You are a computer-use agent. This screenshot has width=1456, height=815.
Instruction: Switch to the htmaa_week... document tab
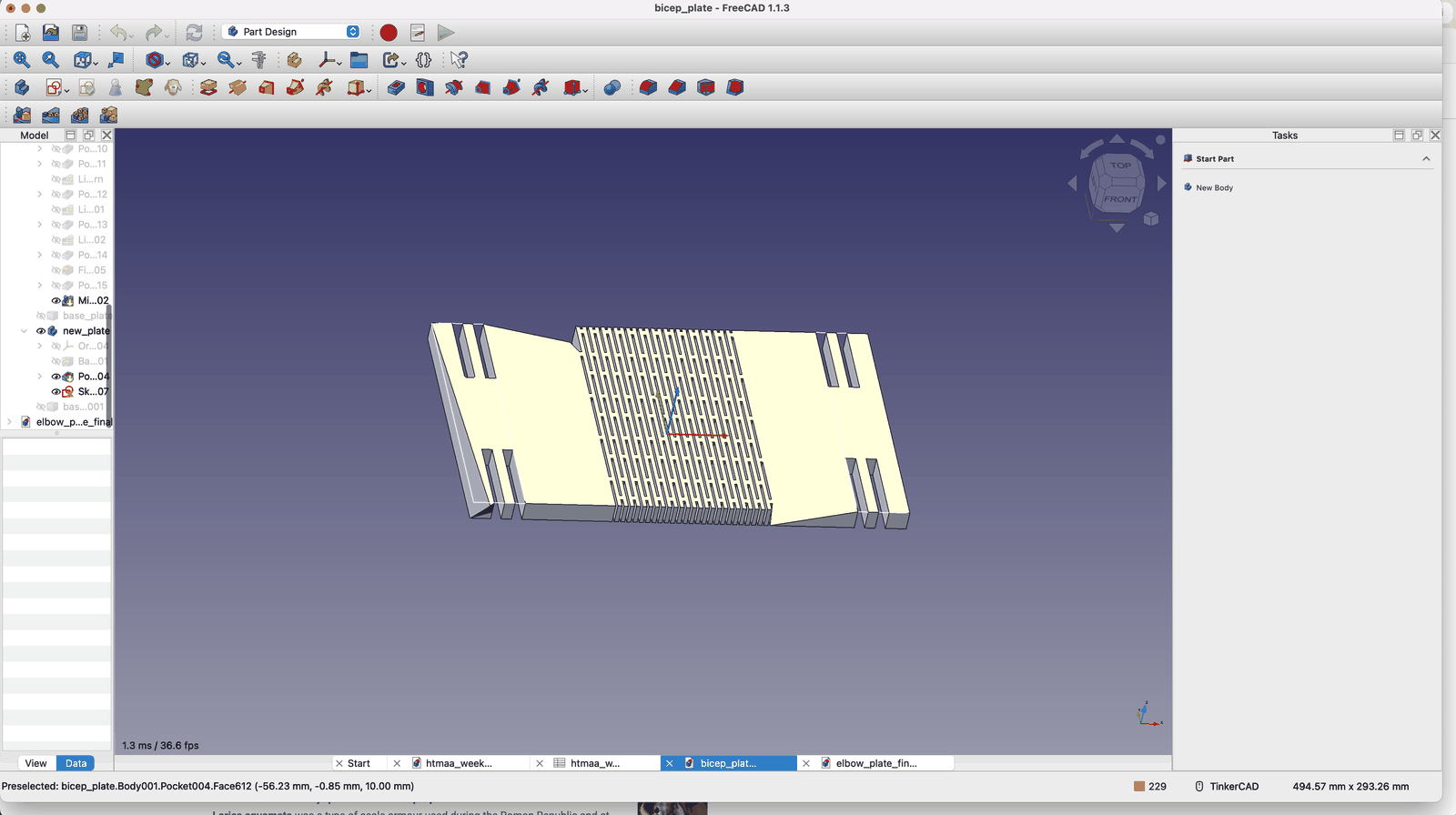[459, 763]
